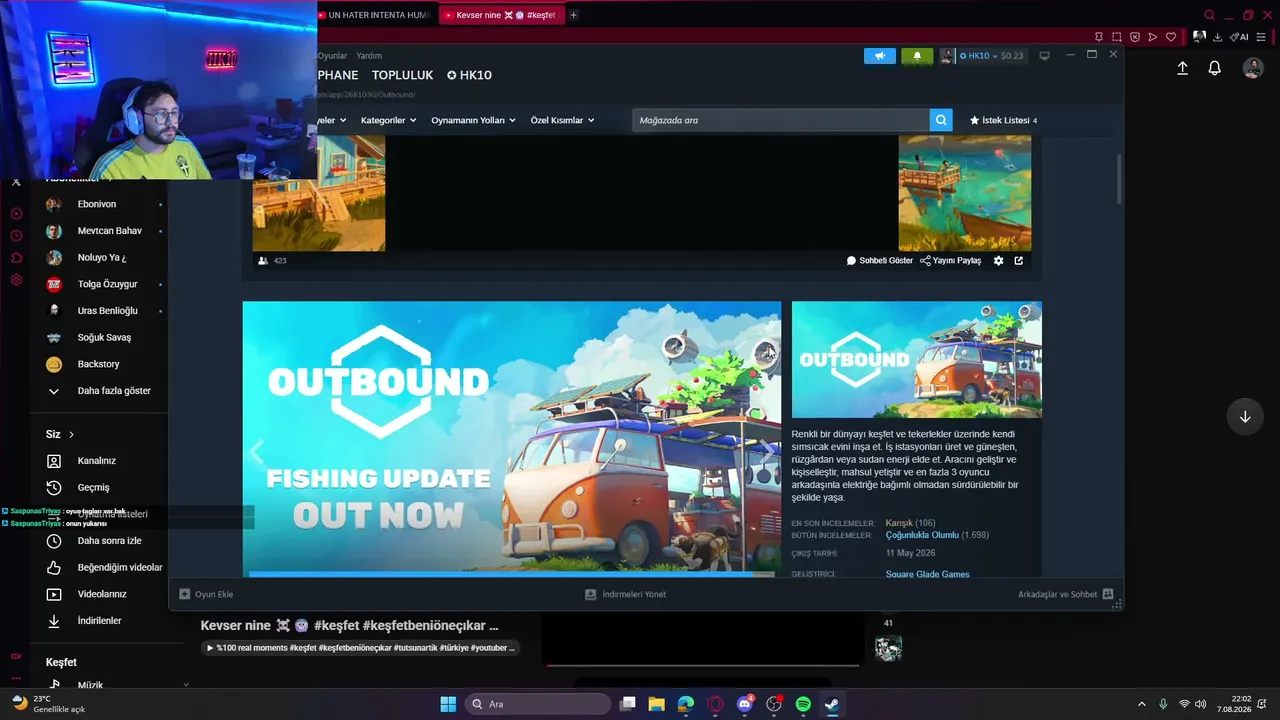Show hidden system tray icons

1142,704
